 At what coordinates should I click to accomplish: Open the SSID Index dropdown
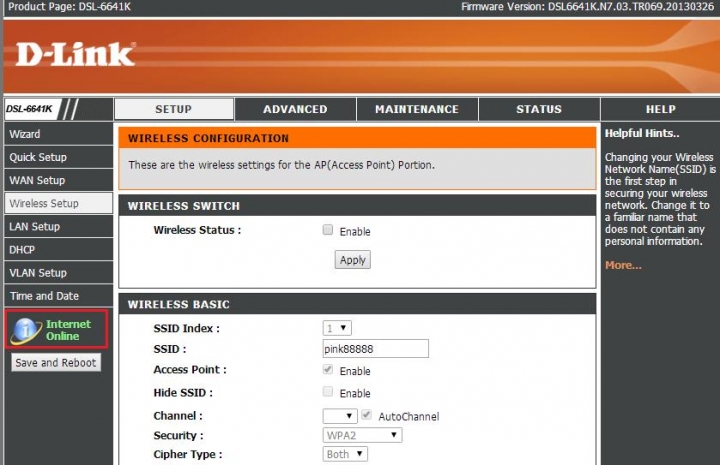(337, 328)
